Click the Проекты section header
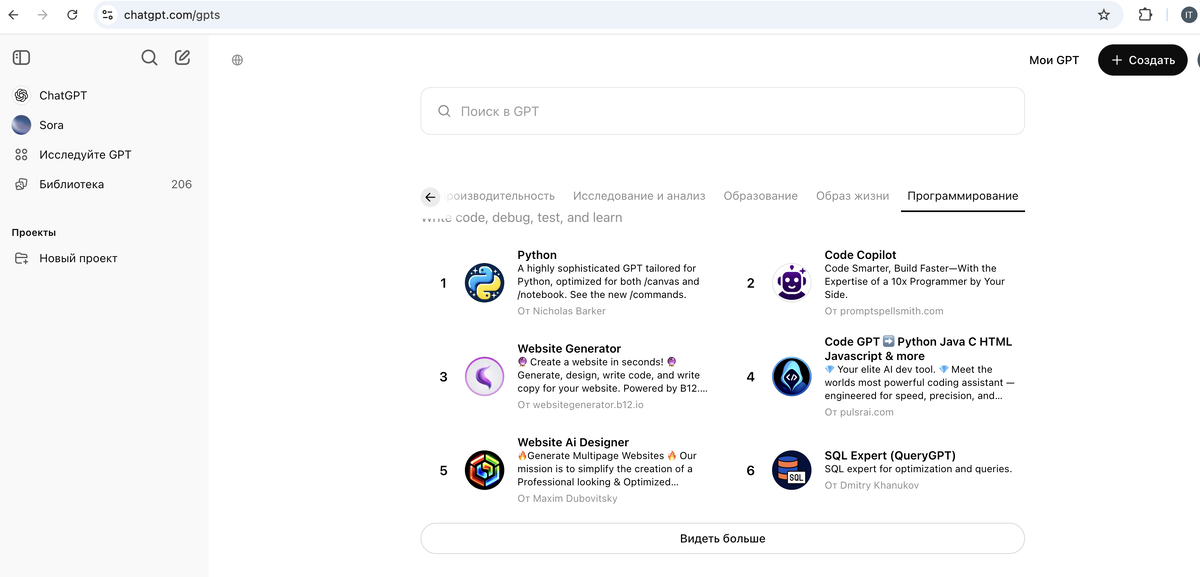 (x=34, y=232)
